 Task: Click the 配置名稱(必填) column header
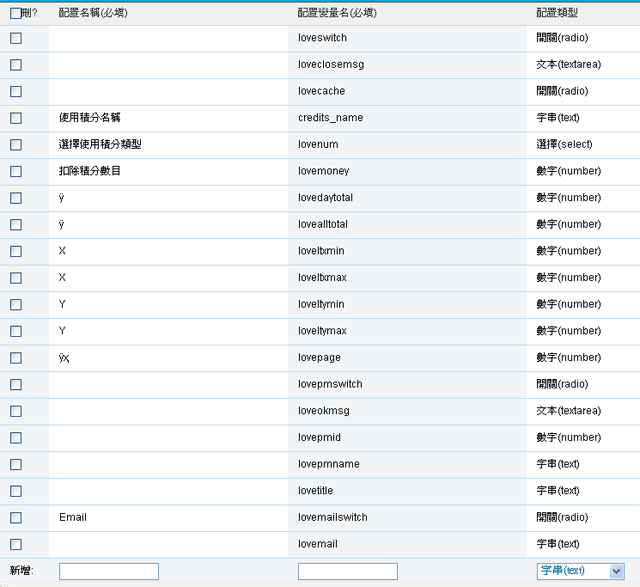pos(93,13)
